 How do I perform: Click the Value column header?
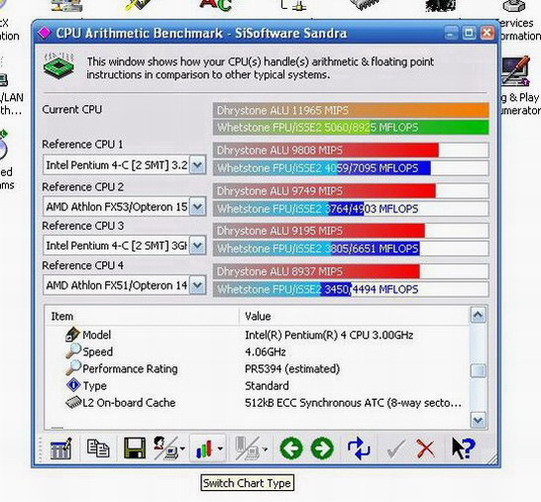pos(354,316)
